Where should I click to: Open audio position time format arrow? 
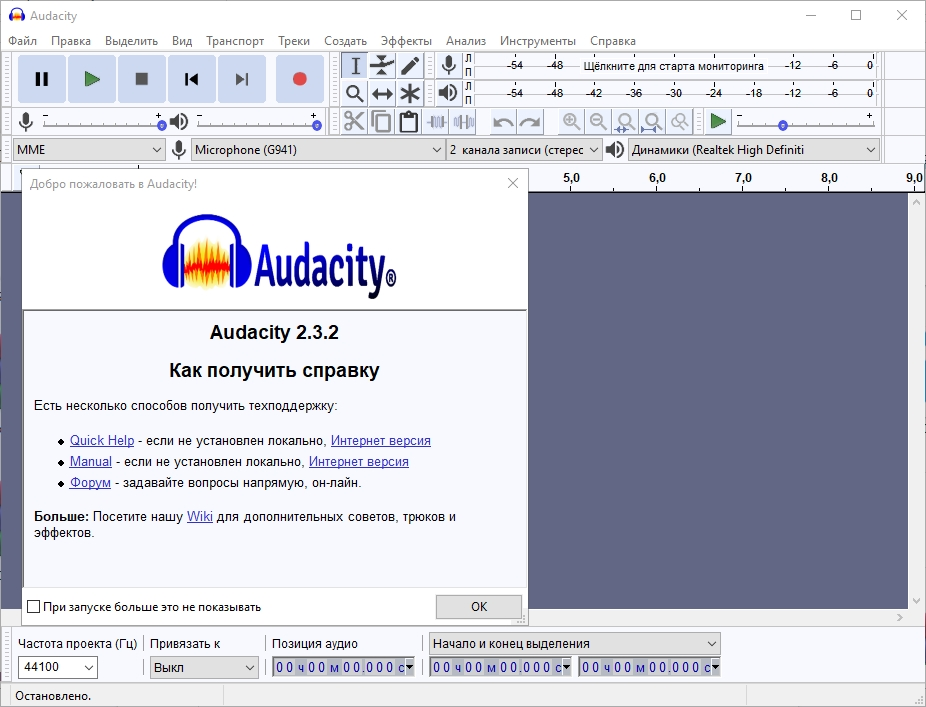pos(409,667)
